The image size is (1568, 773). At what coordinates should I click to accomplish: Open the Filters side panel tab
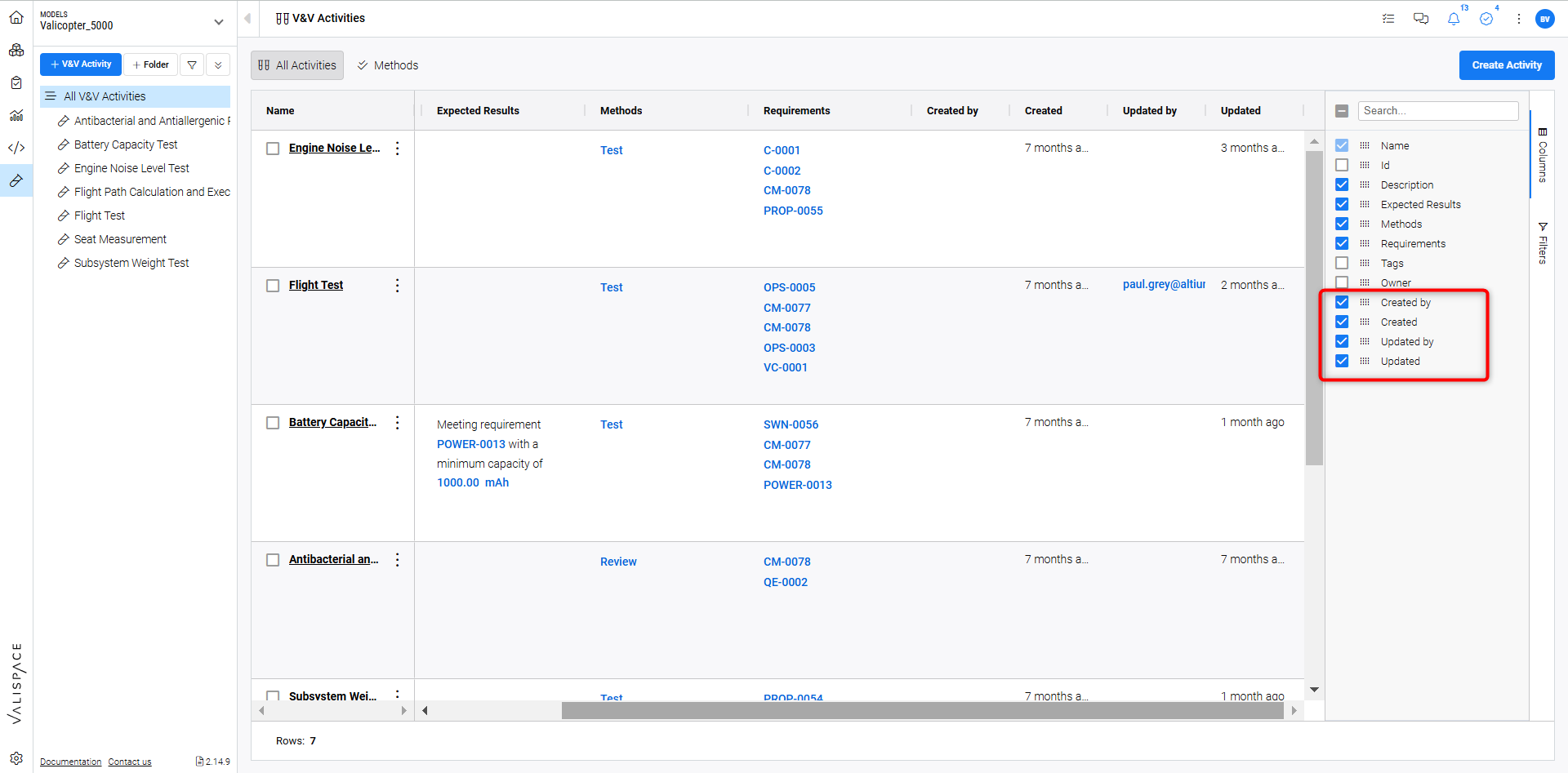[x=1543, y=243]
